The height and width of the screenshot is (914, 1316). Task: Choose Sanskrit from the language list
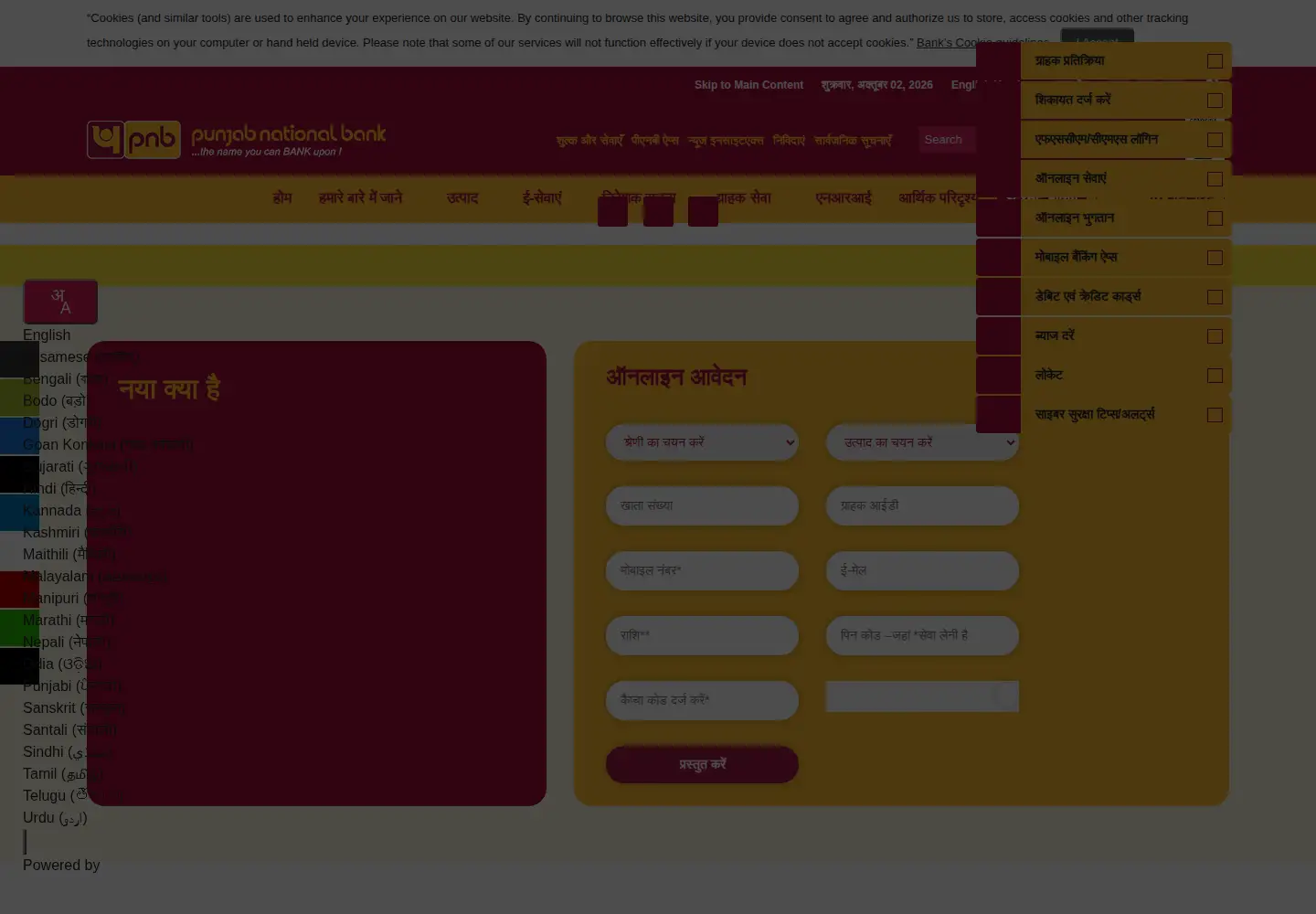tap(74, 708)
